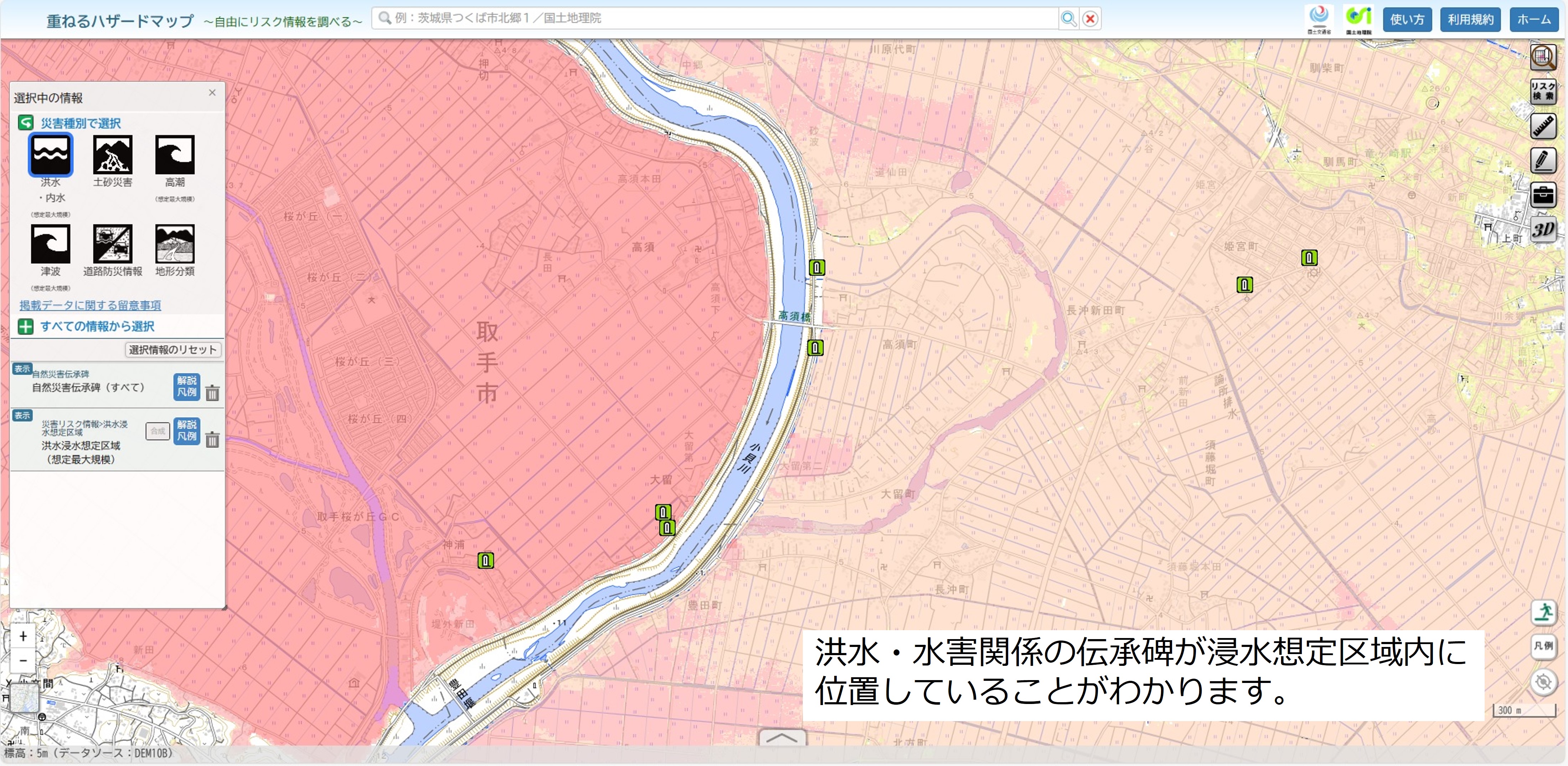
Task: Open the 利用規約 terms page
Action: [1470, 20]
